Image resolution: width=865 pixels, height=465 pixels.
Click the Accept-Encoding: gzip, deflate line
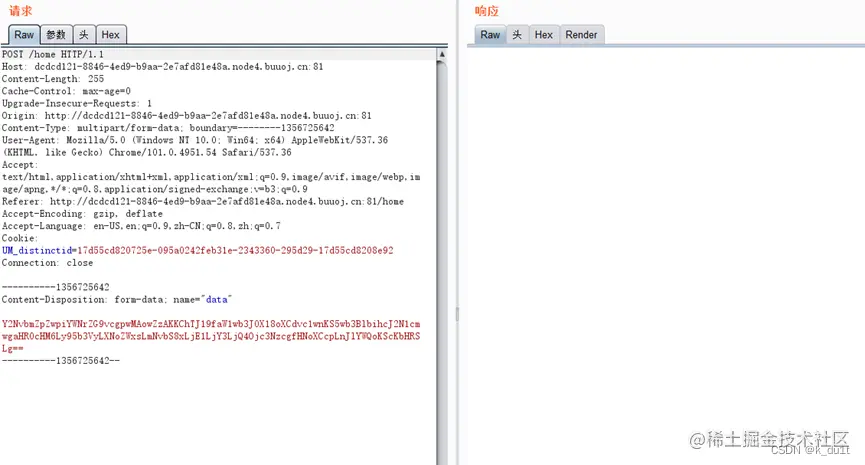pyautogui.click(x=82, y=213)
